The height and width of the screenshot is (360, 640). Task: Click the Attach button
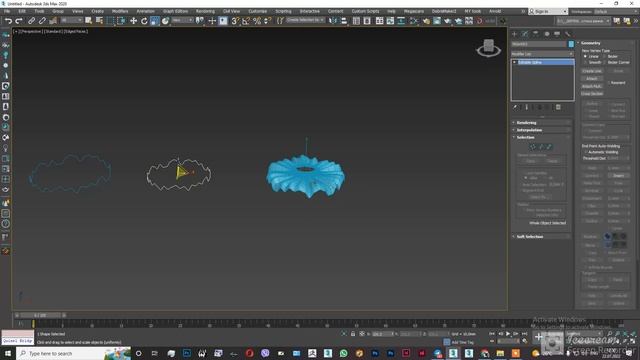[592, 78]
